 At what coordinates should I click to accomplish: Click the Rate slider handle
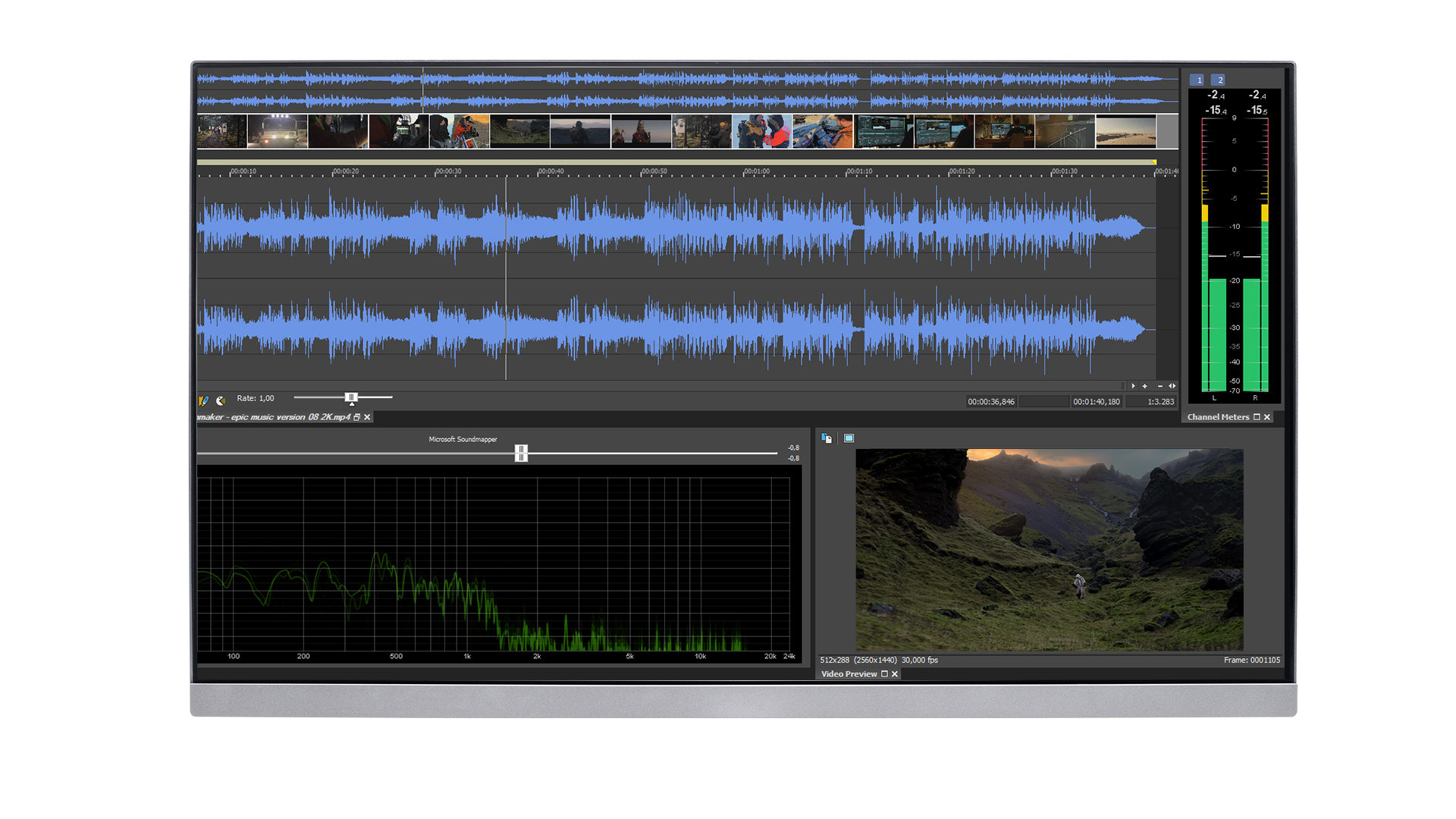351,397
